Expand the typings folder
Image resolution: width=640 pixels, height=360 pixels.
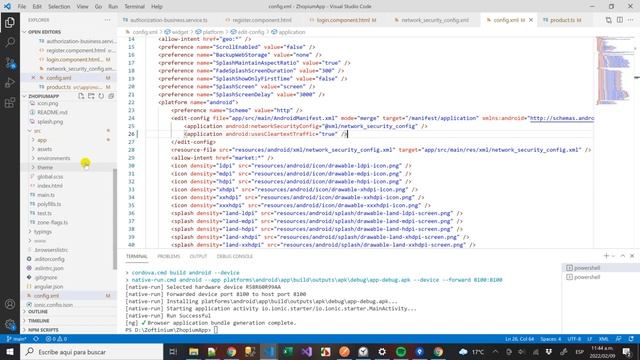(42, 231)
